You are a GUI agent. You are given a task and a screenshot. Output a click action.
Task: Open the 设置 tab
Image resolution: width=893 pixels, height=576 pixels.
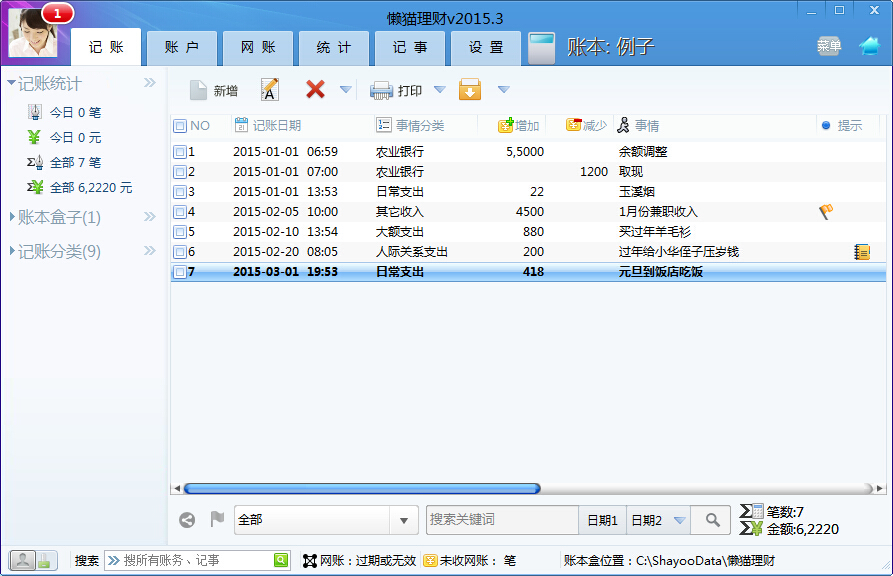coord(485,46)
